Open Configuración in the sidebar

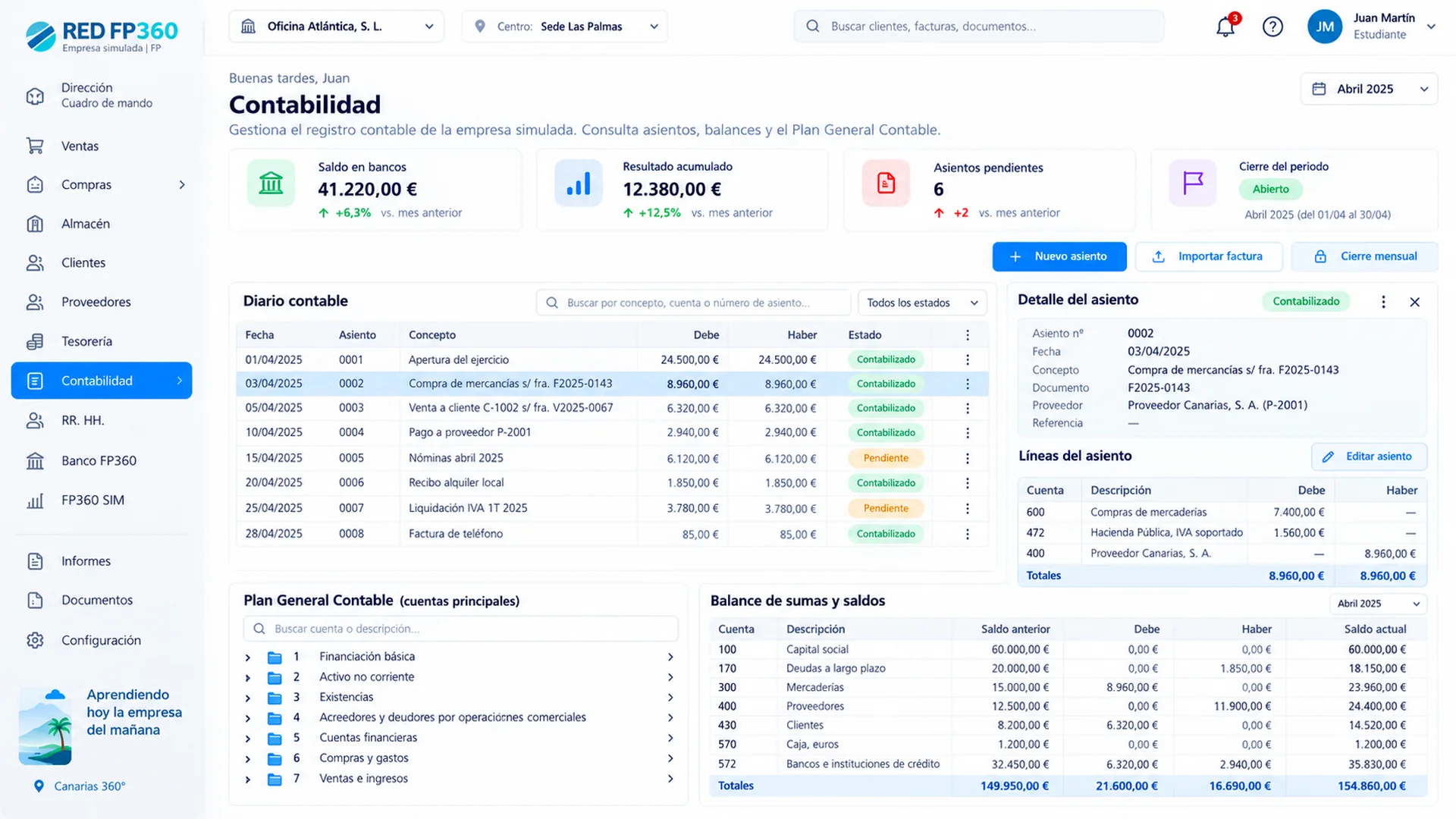point(102,640)
